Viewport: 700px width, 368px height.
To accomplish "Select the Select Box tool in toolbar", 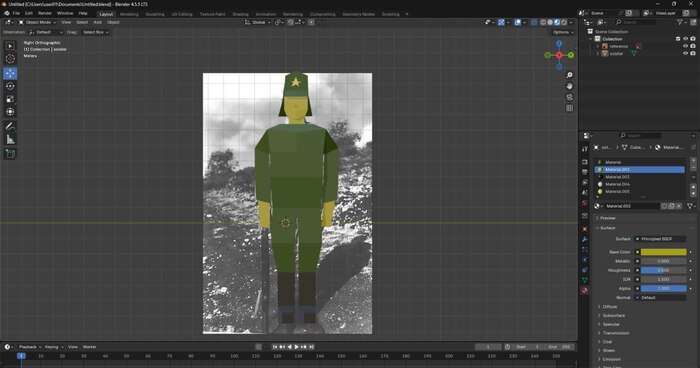I will click(10, 46).
